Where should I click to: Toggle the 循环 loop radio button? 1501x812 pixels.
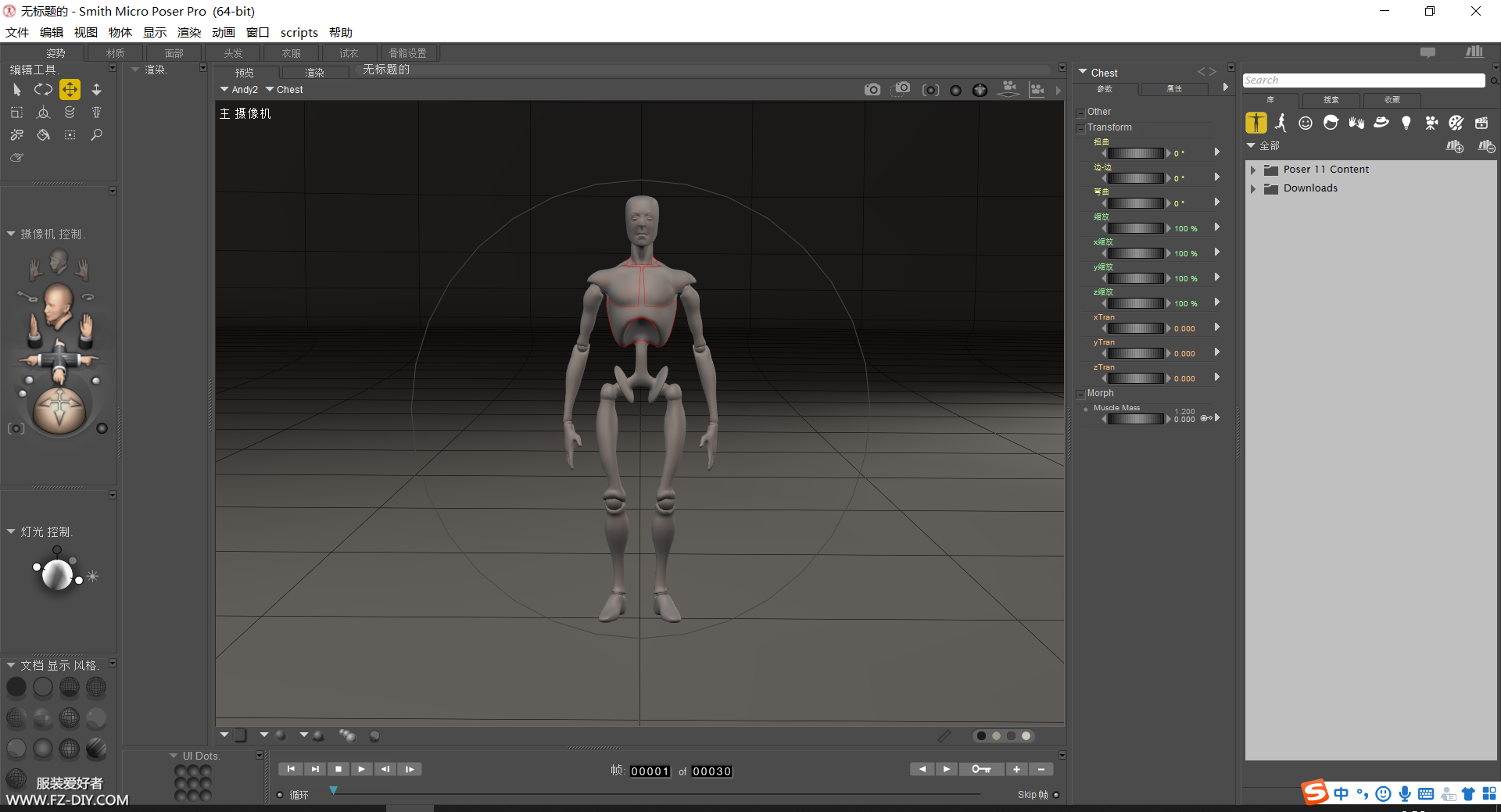click(x=280, y=795)
